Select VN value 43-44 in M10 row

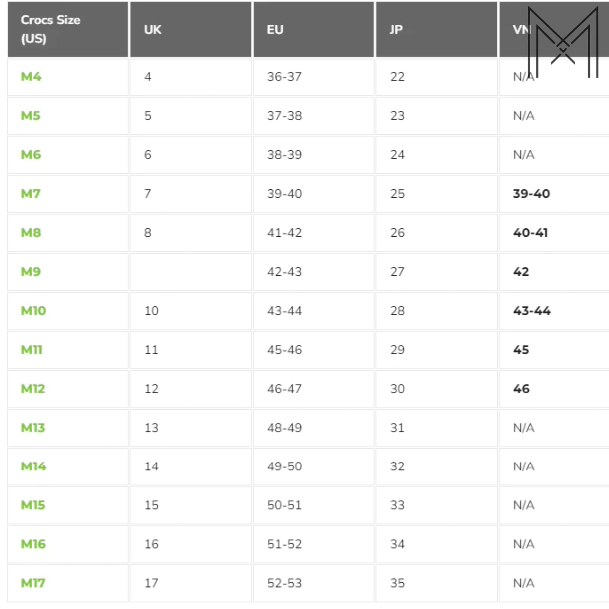tap(532, 311)
